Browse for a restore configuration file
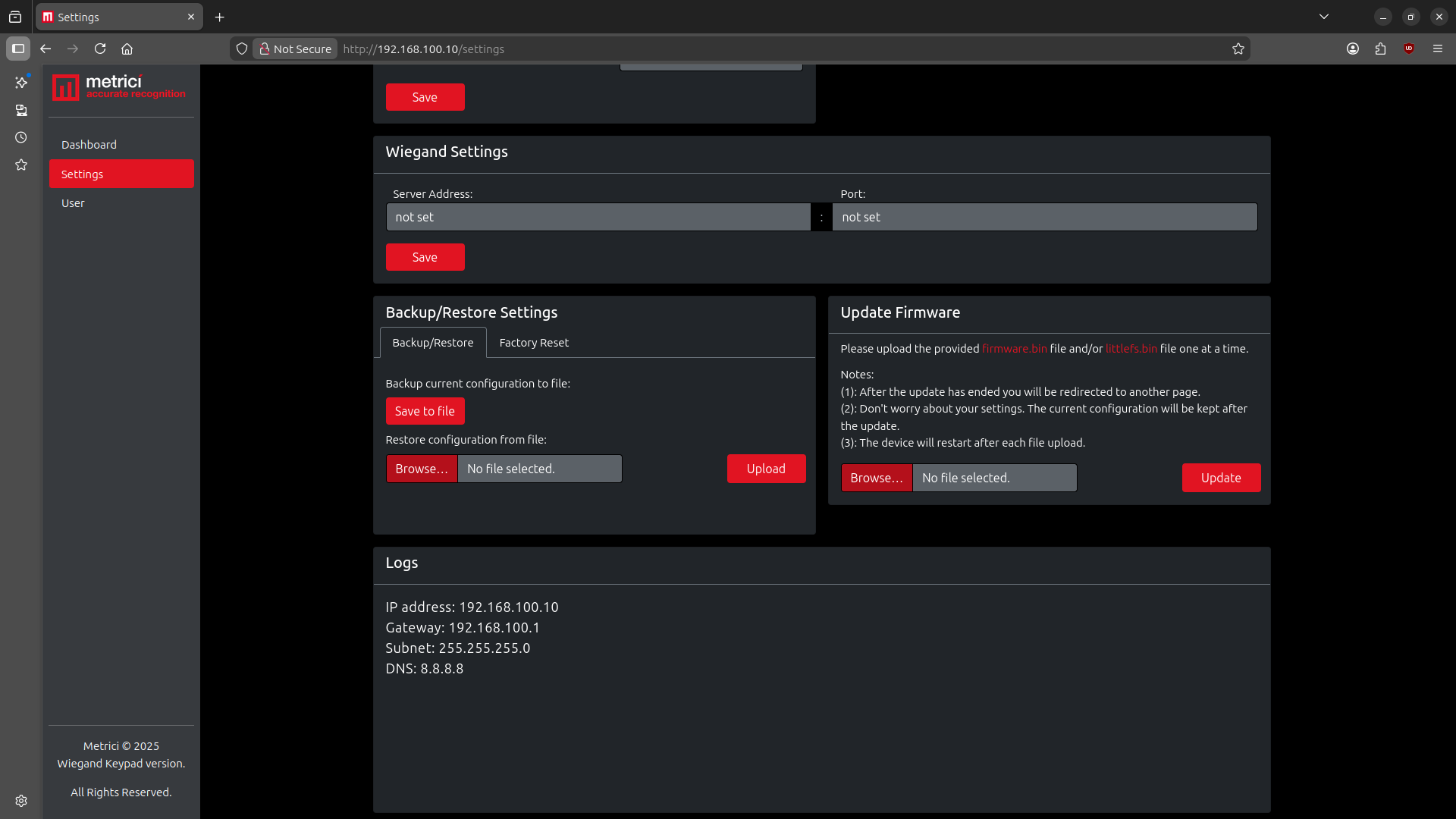The image size is (1456, 819). pos(422,469)
